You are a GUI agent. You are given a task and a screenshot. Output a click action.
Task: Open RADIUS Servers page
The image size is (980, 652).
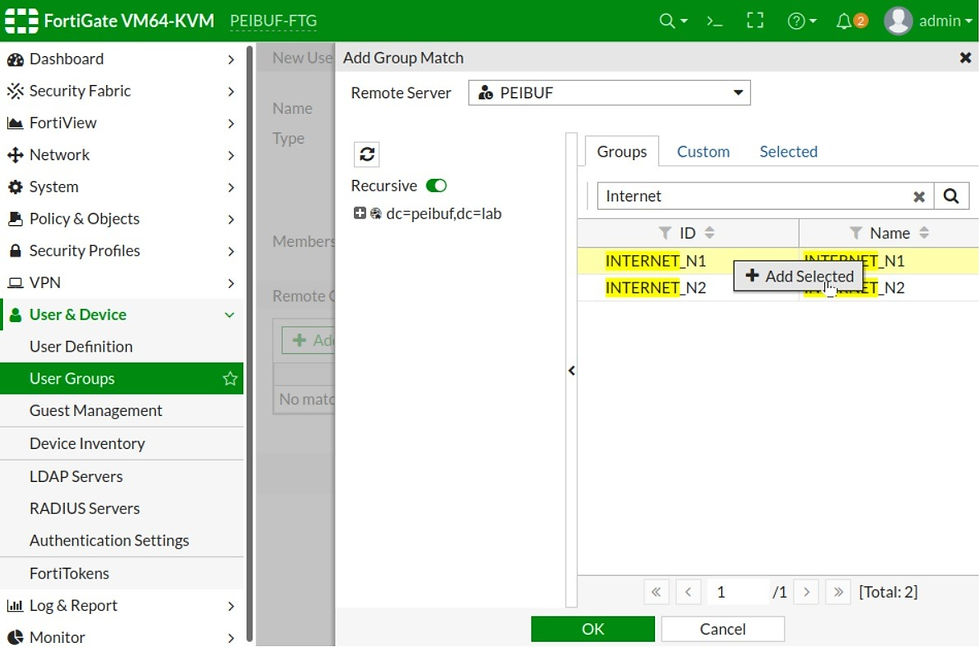(x=121, y=509)
